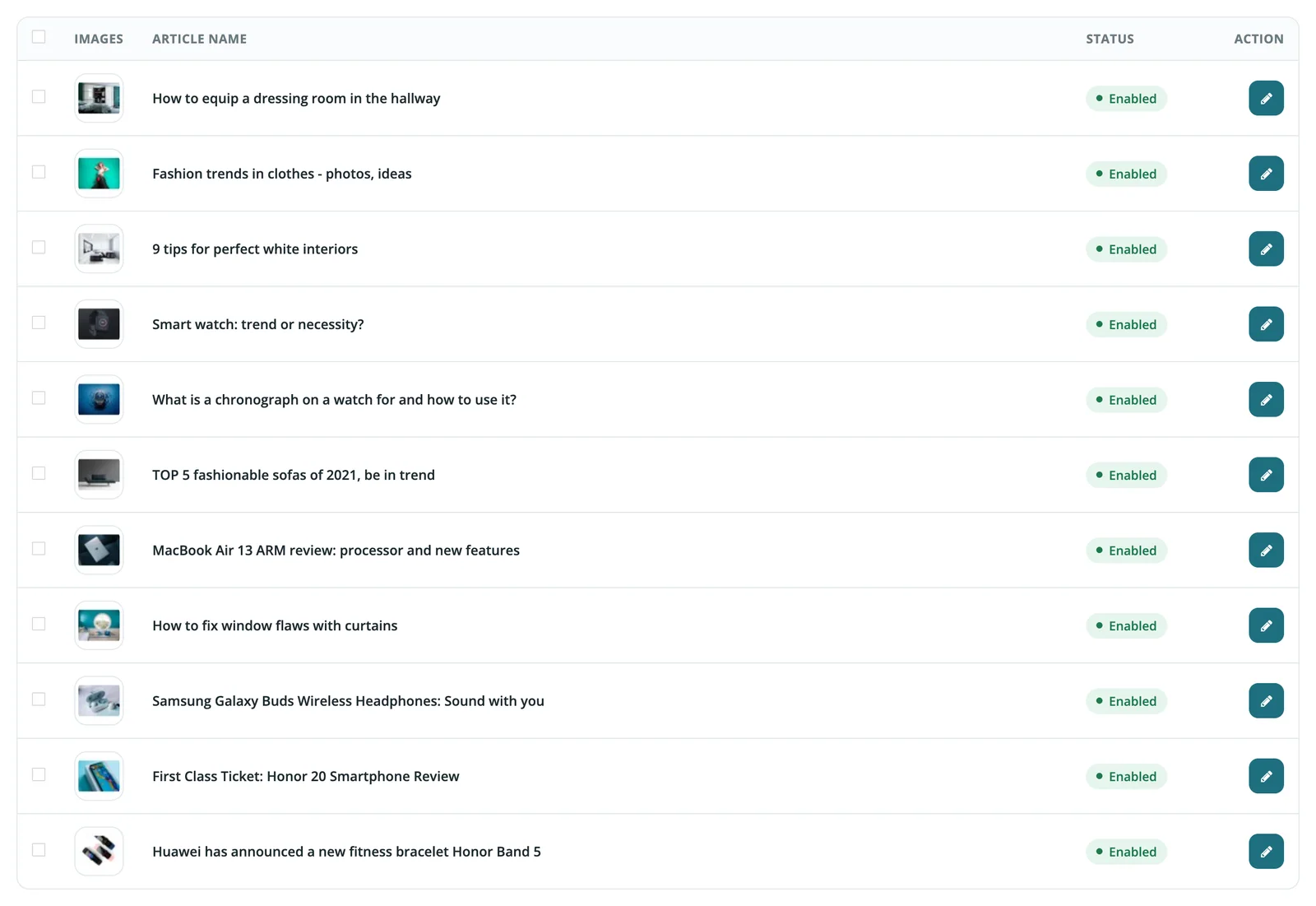Viewport: 1316px width, 906px height.
Task: Edit First Class Ticket: Honor 20 review
Action: (1266, 776)
